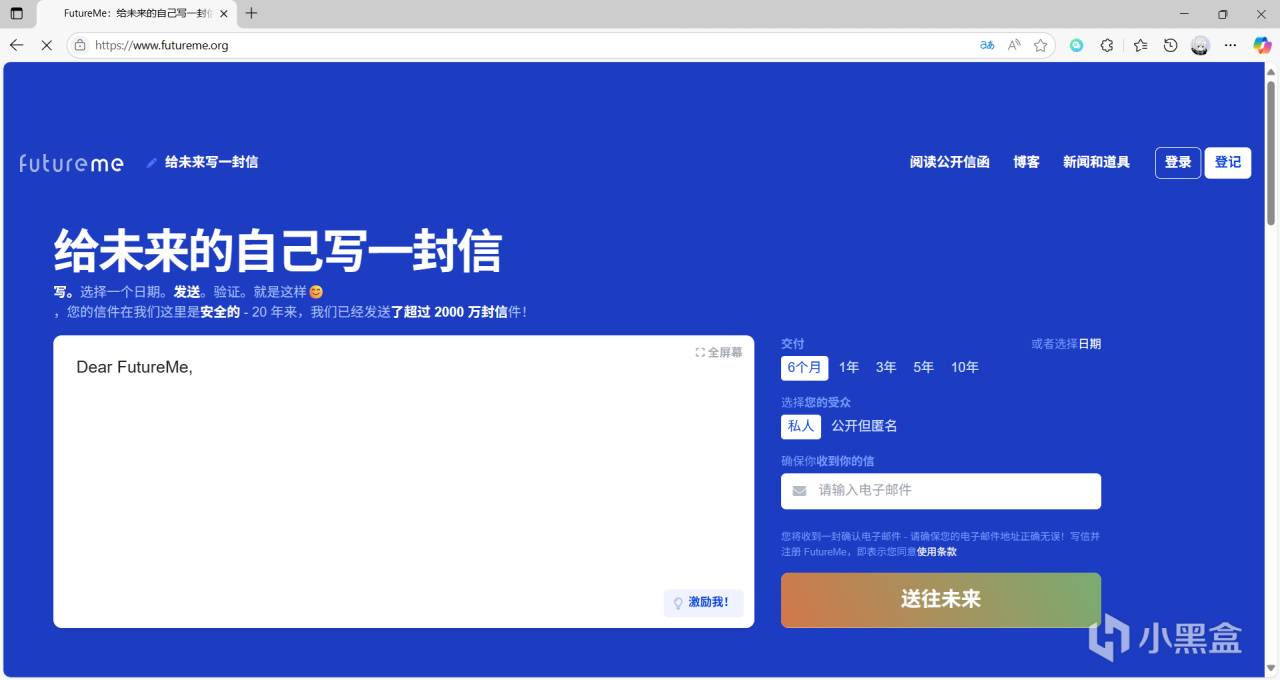Select 3年 delivery option
The image size is (1280, 680).
(x=886, y=368)
